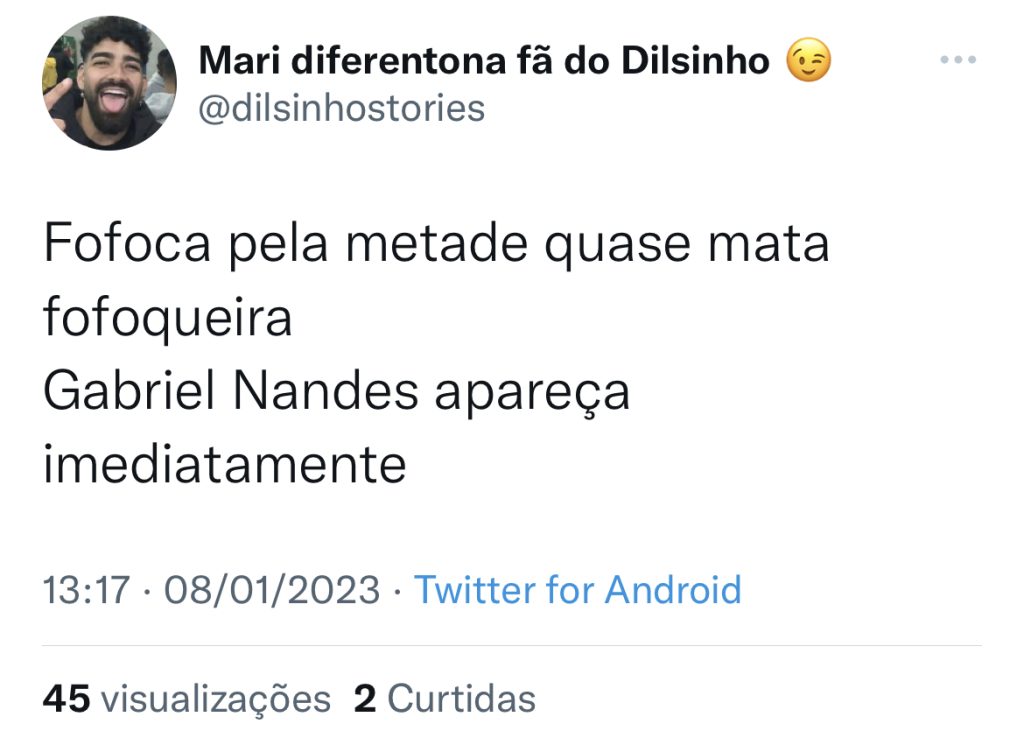Click the 13:17 timestamp

pos(86,590)
